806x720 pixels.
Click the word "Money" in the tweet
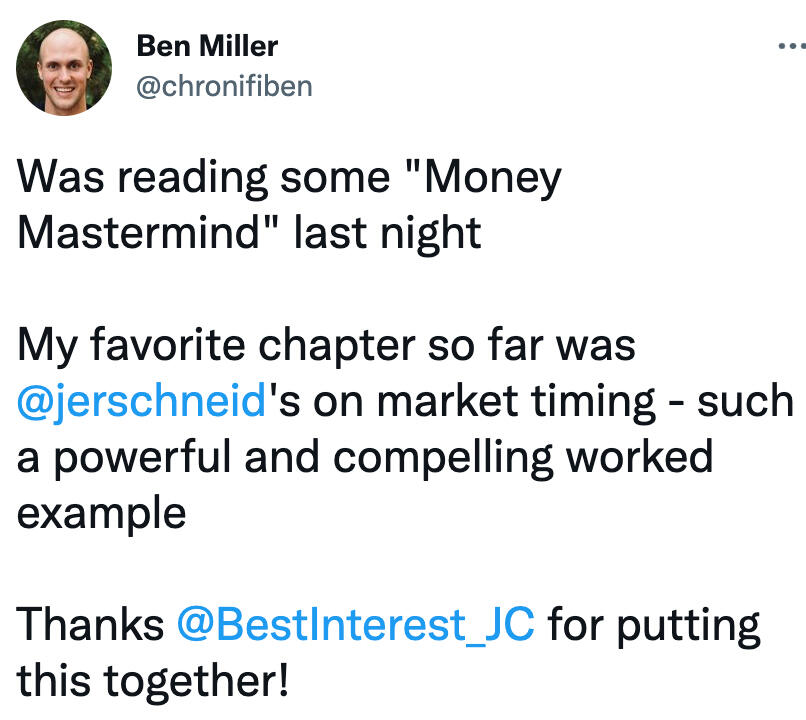click(492, 179)
